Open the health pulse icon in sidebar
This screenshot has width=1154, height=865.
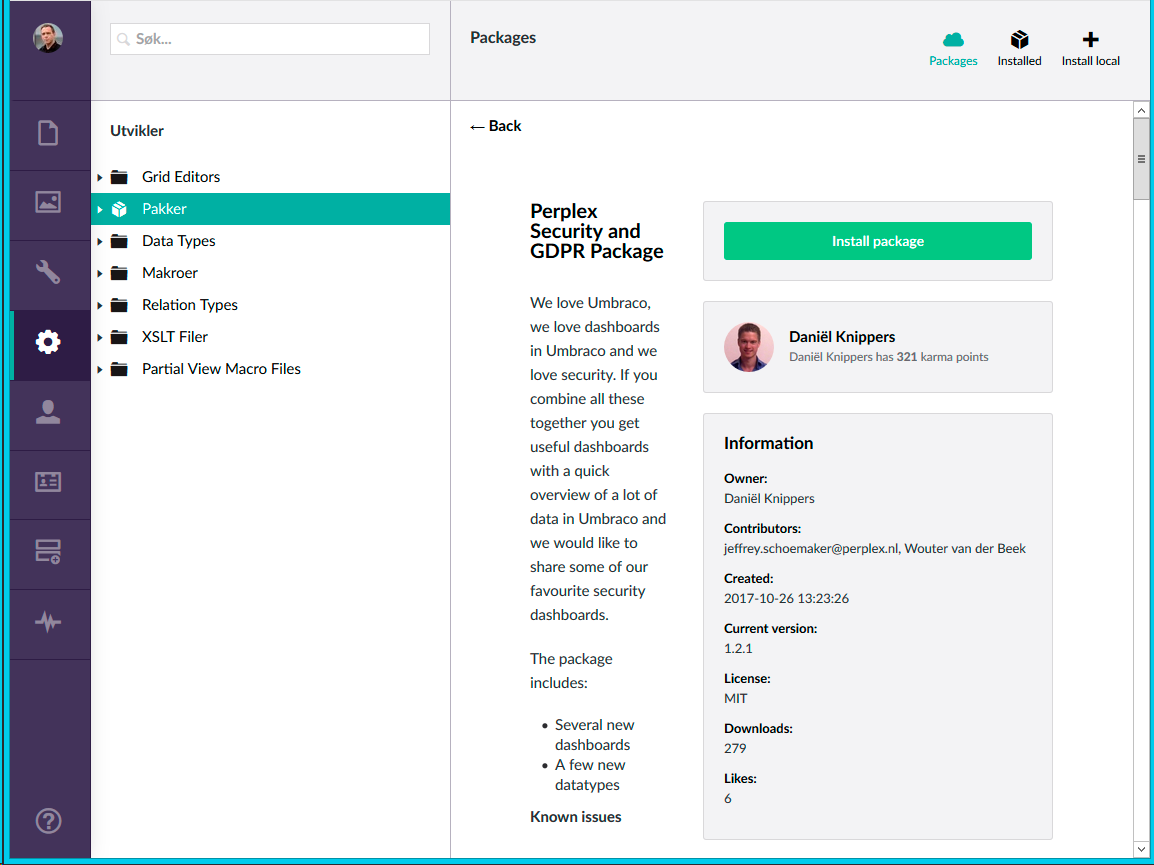[48, 622]
